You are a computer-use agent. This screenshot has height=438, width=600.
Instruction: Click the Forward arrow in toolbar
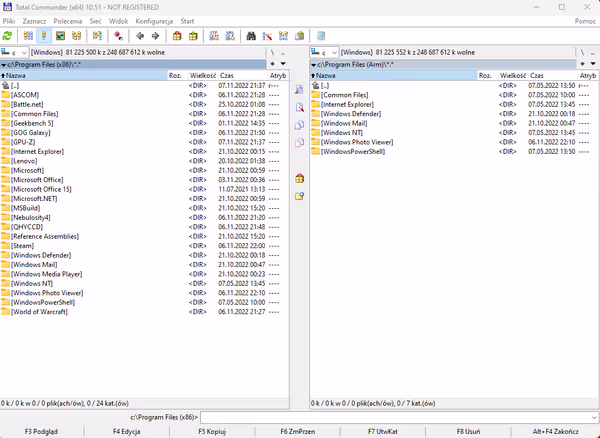point(154,35)
